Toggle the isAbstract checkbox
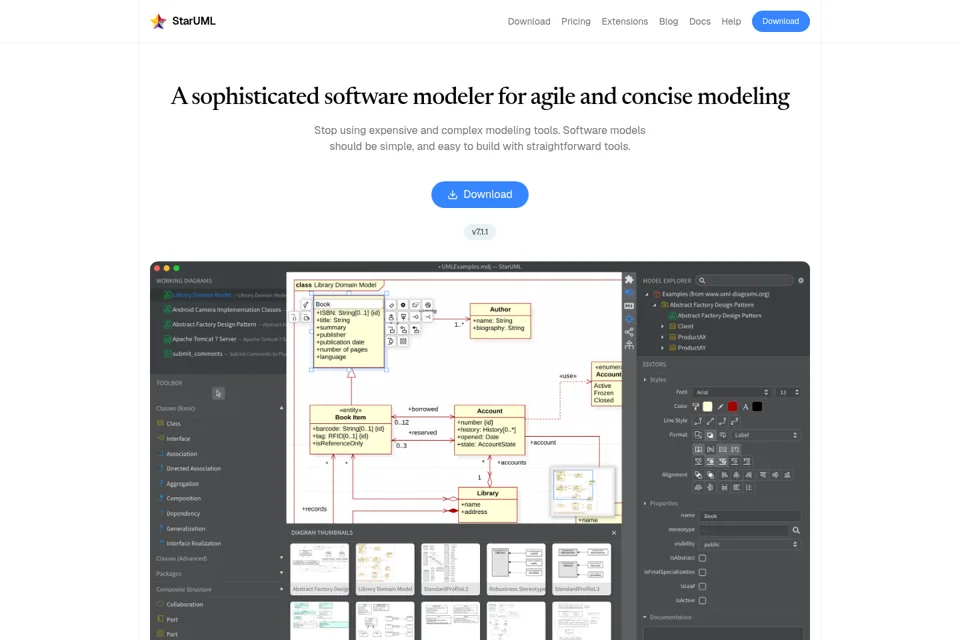Viewport: 960px width, 640px height. pyautogui.click(x=702, y=558)
